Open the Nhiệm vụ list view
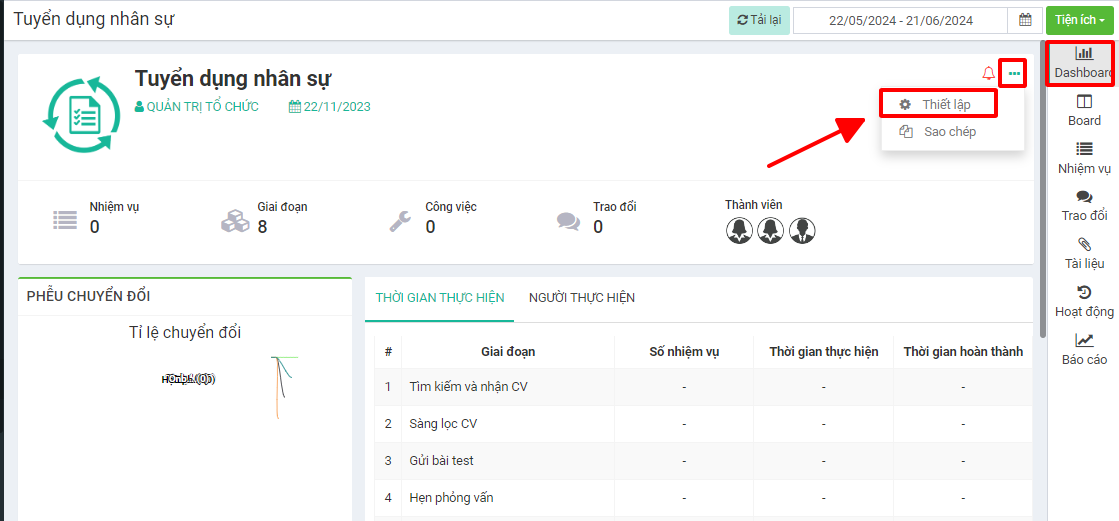Screen dimensions: 1119x521 point(1083,158)
